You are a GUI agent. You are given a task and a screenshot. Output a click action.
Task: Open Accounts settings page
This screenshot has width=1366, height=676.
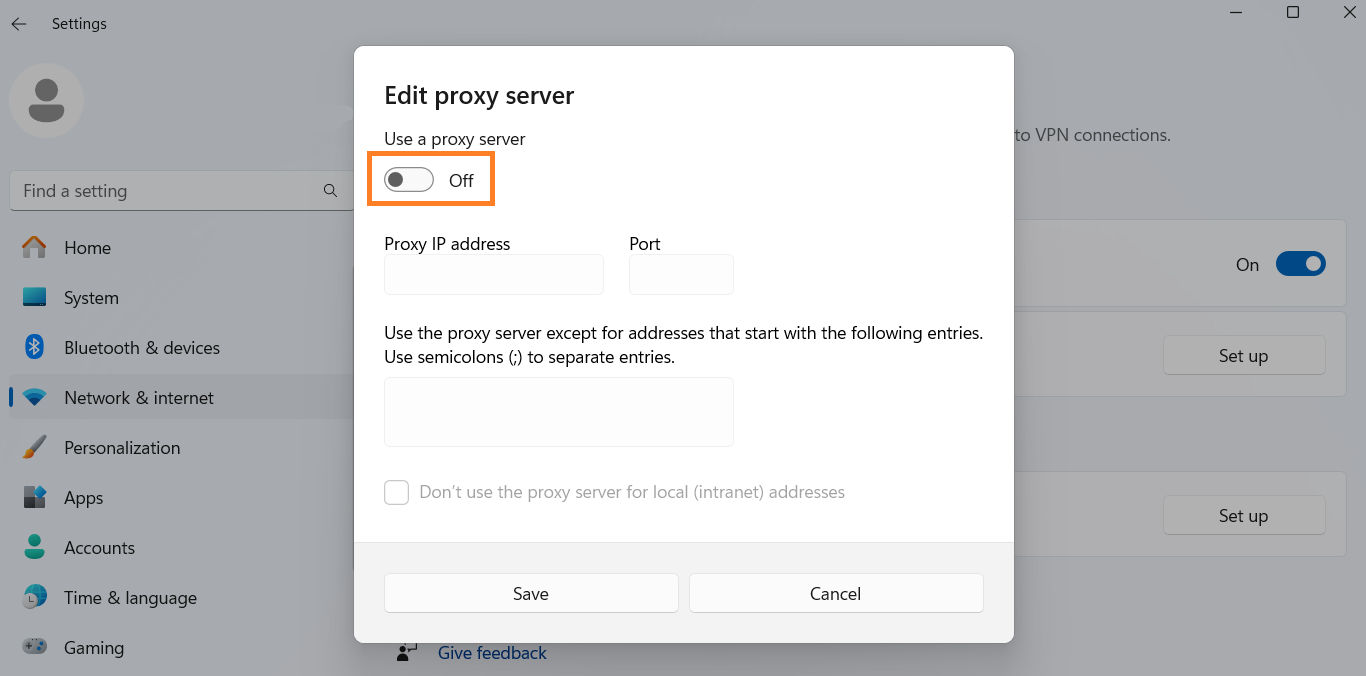coord(181,547)
